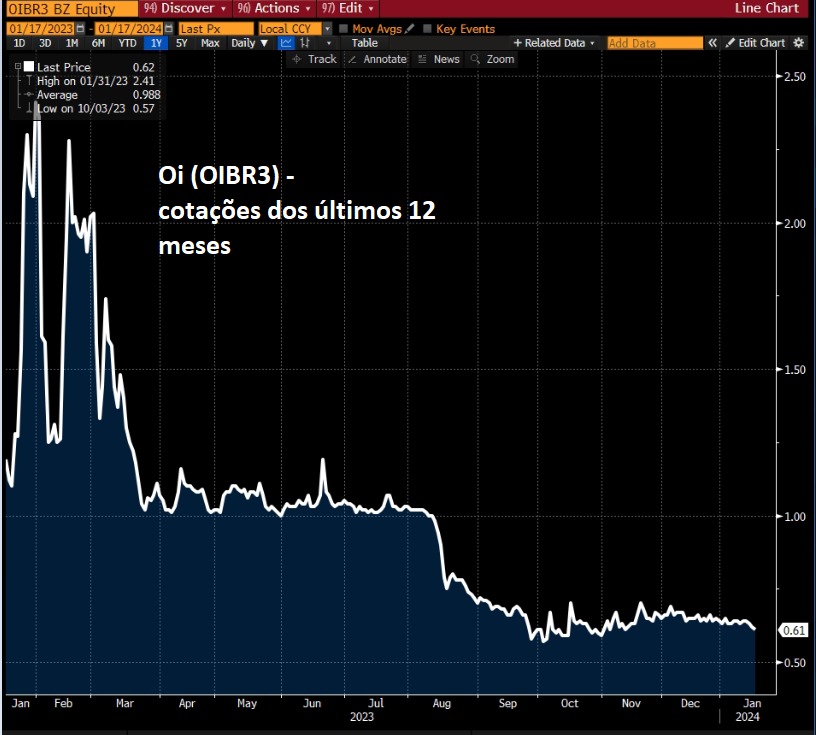Open the Related Data dropdown
Image resolution: width=816 pixels, height=735 pixels.
(554, 43)
